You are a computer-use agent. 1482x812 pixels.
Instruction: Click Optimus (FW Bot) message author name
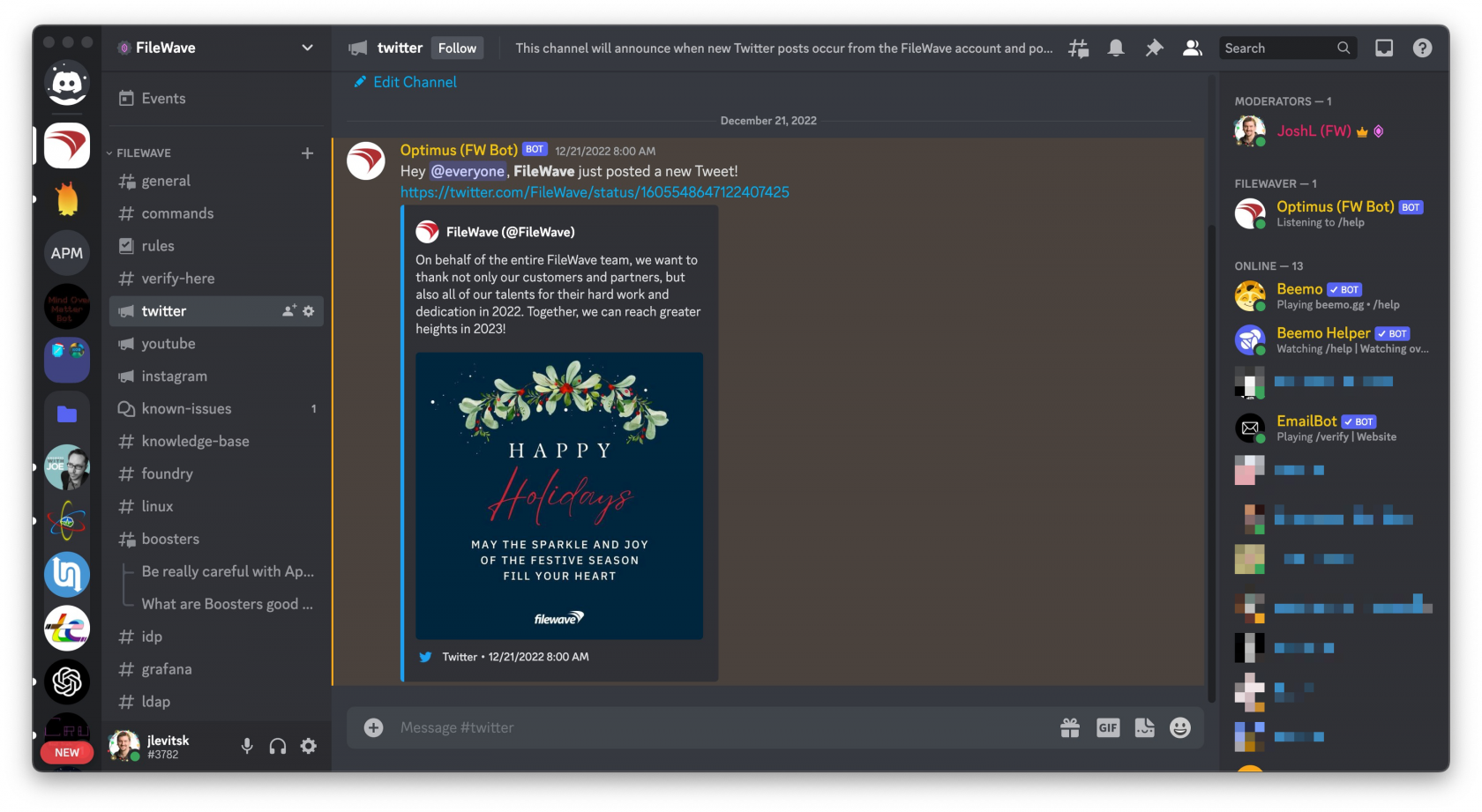(x=459, y=150)
